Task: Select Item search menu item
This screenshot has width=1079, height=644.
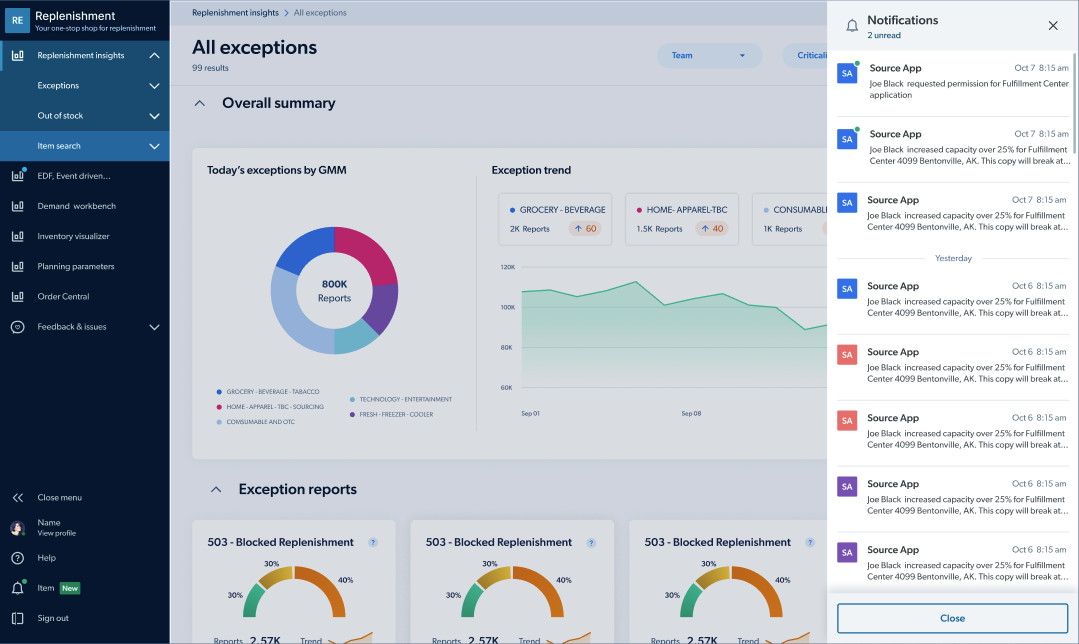Action: pos(85,146)
